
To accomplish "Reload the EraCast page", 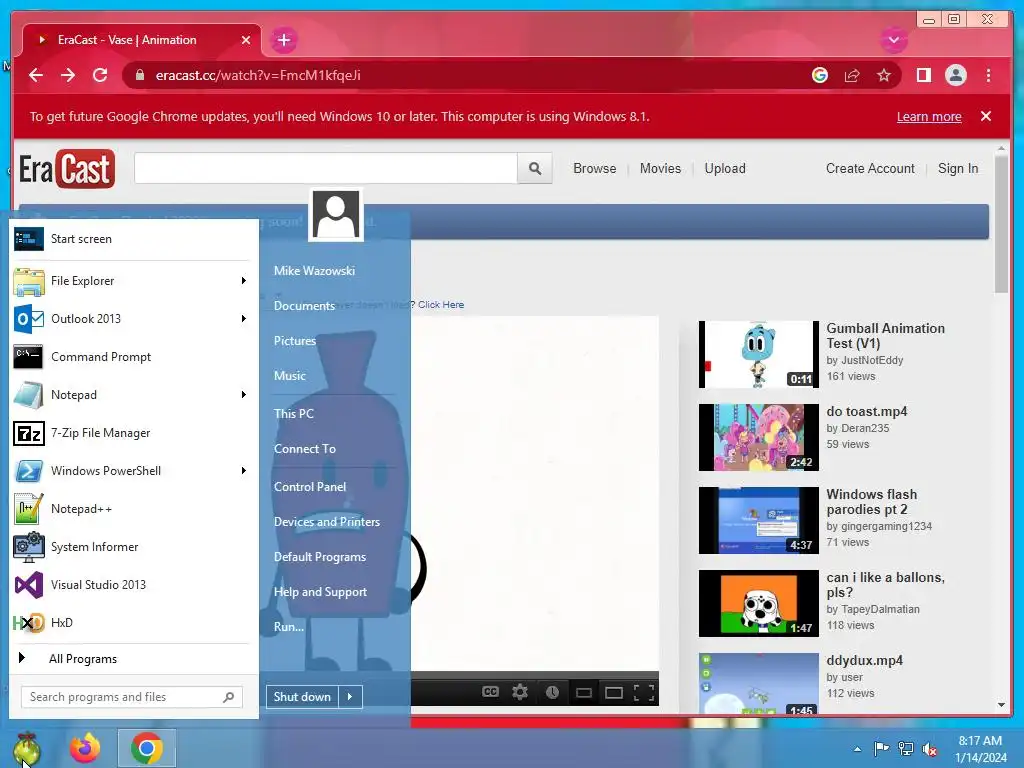I will (x=100, y=75).
